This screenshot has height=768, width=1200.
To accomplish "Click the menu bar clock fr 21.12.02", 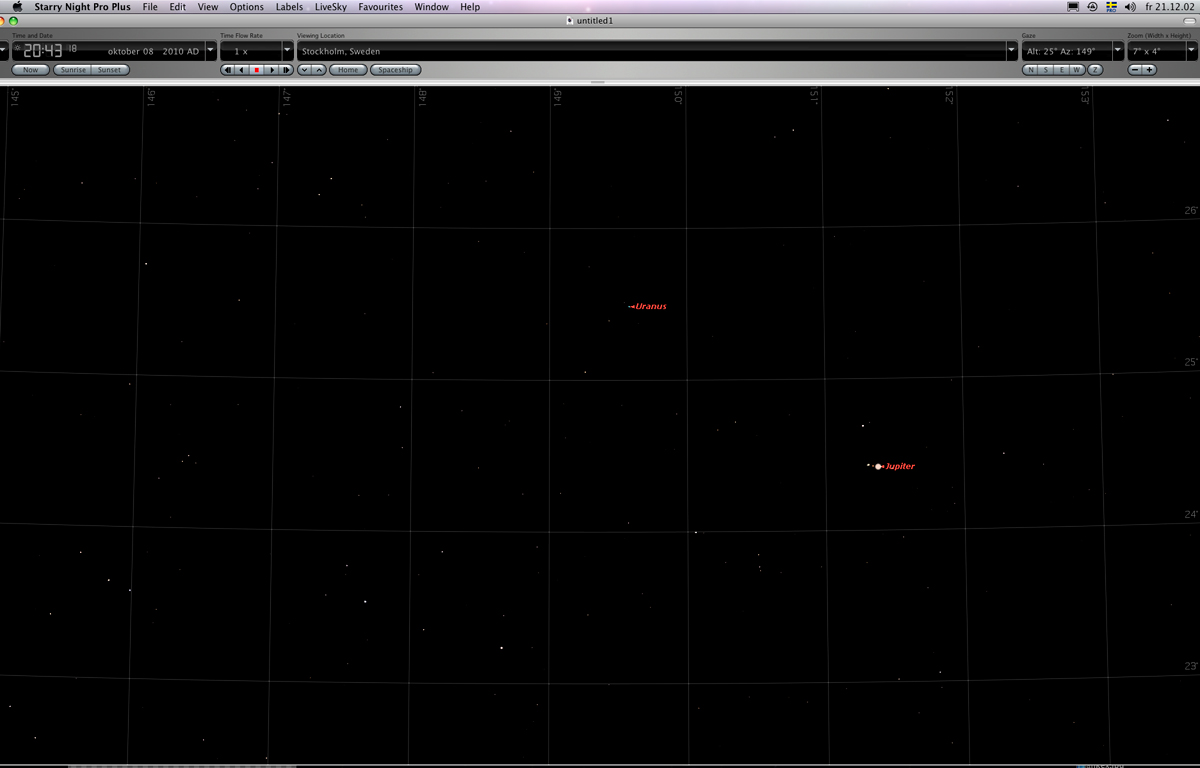I will click(x=1169, y=7).
